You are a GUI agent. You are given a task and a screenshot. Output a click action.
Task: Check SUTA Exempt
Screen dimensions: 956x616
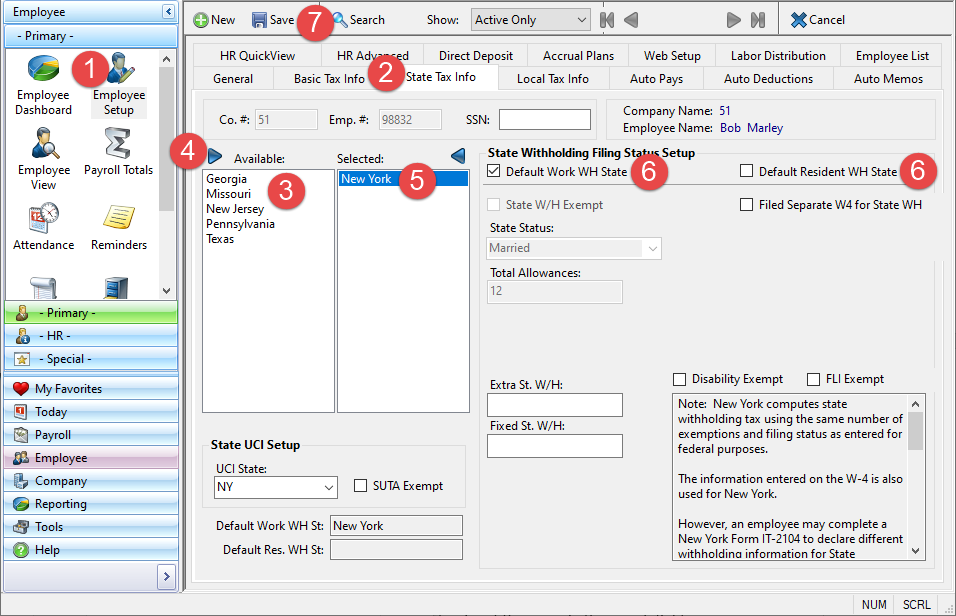360,485
